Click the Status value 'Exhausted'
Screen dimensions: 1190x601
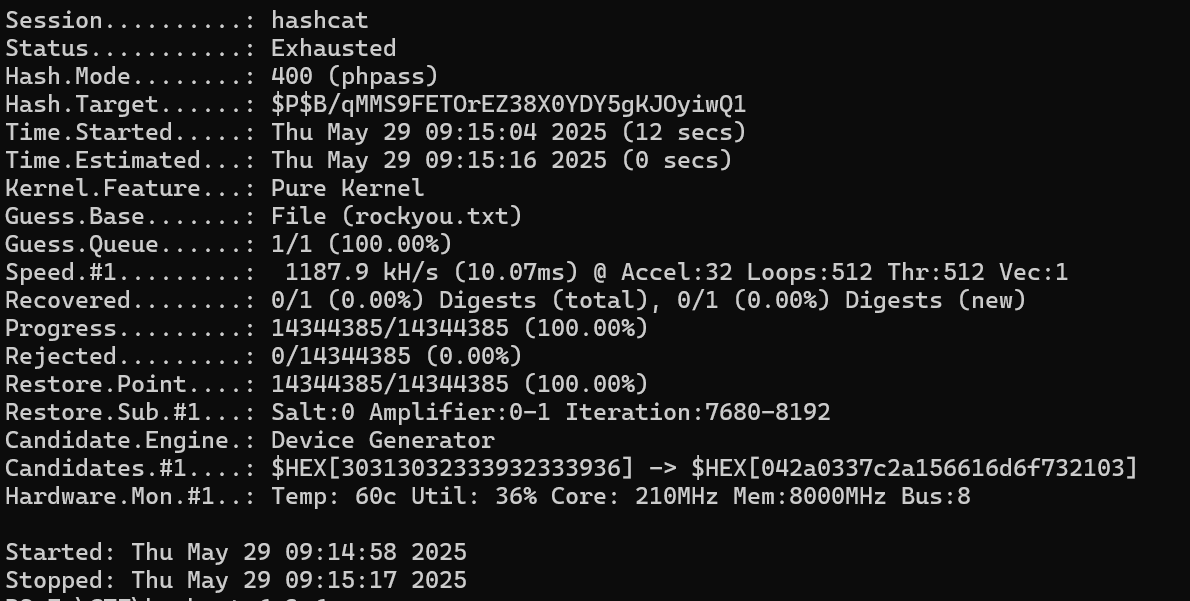(x=333, y=49)
